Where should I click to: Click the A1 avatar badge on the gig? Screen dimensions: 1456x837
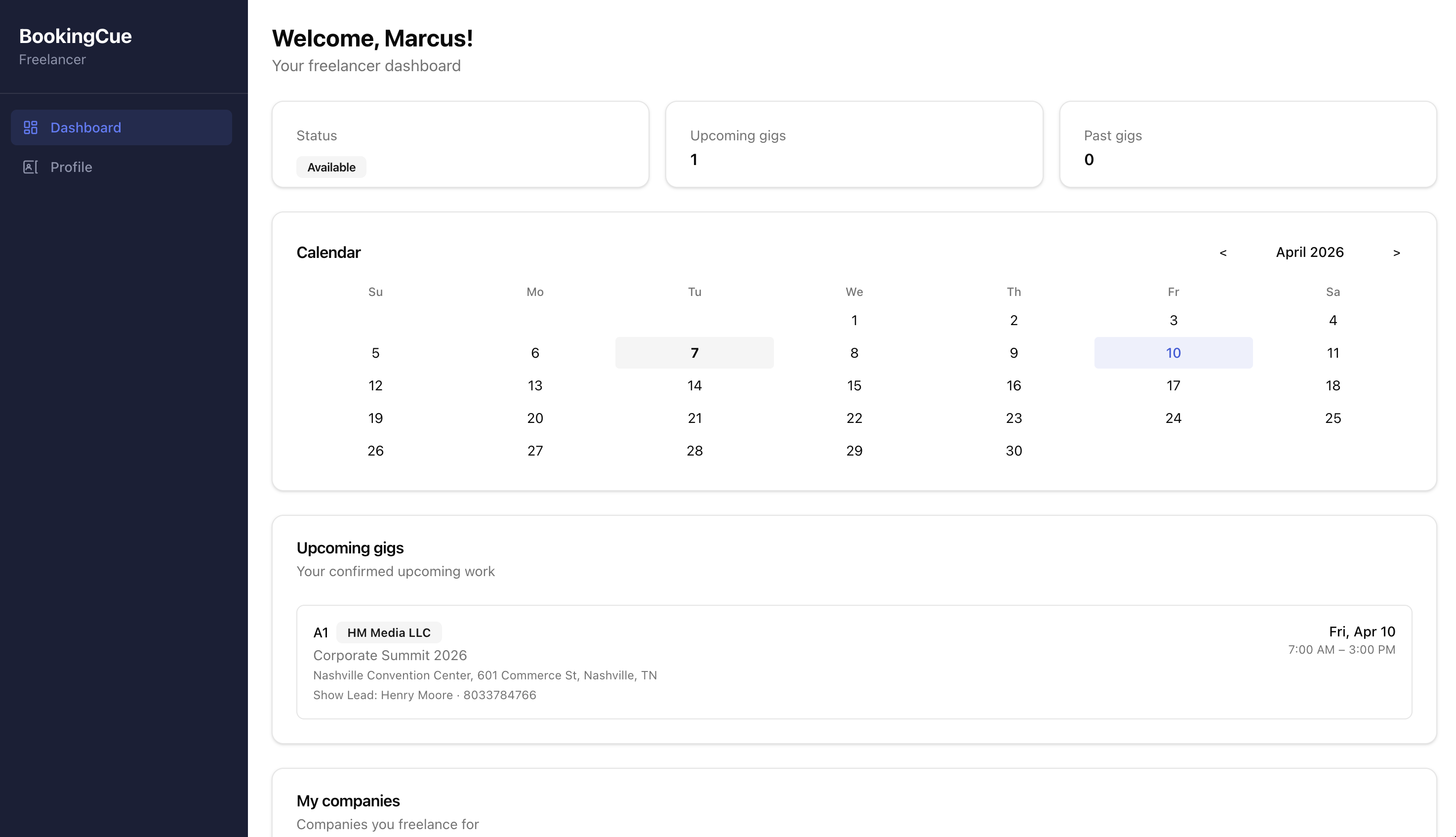(321, 632)
